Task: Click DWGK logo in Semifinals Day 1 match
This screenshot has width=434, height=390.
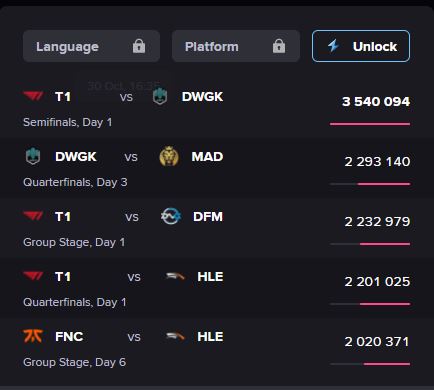Action: (160, 96)
